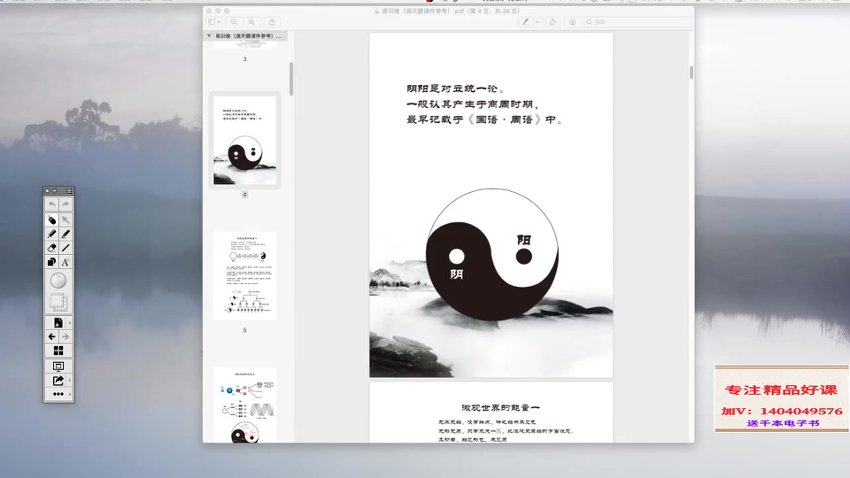Click the share button in the Preview toolbar
Screen dimensions: 850x478
point(272,22)
